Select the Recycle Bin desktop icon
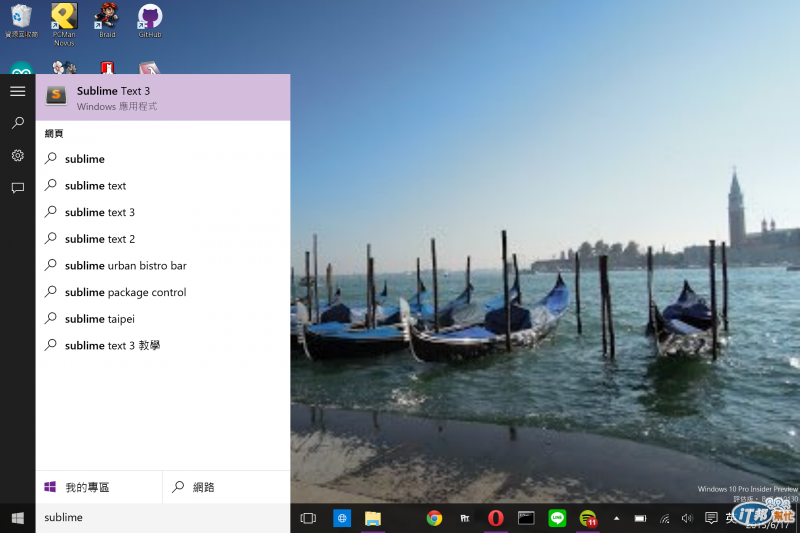800x533 pixels. pyautogui.click(x=21, y=20)
